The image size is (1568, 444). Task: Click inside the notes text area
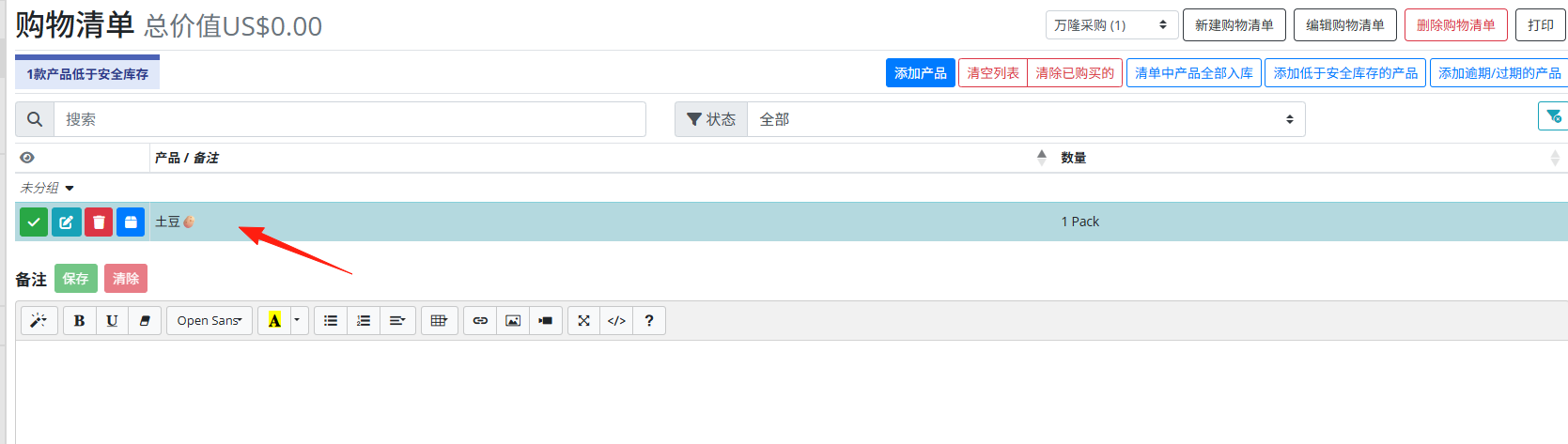click(x=791, y=391)
